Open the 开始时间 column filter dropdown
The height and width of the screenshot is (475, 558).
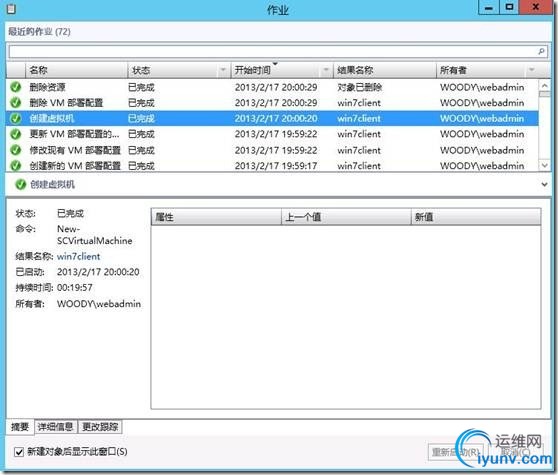pos(326,70)
